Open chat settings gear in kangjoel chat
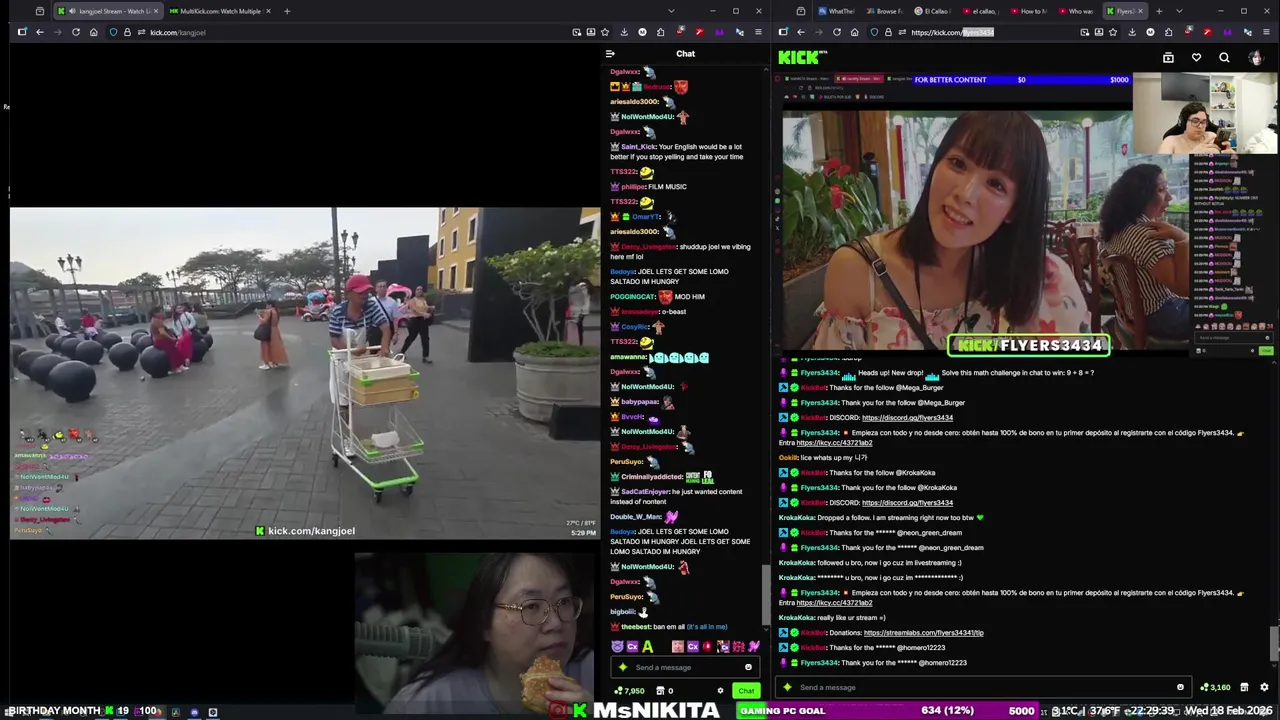The height and width of the screenshot is (720, 1280). (x=720, y=691)
